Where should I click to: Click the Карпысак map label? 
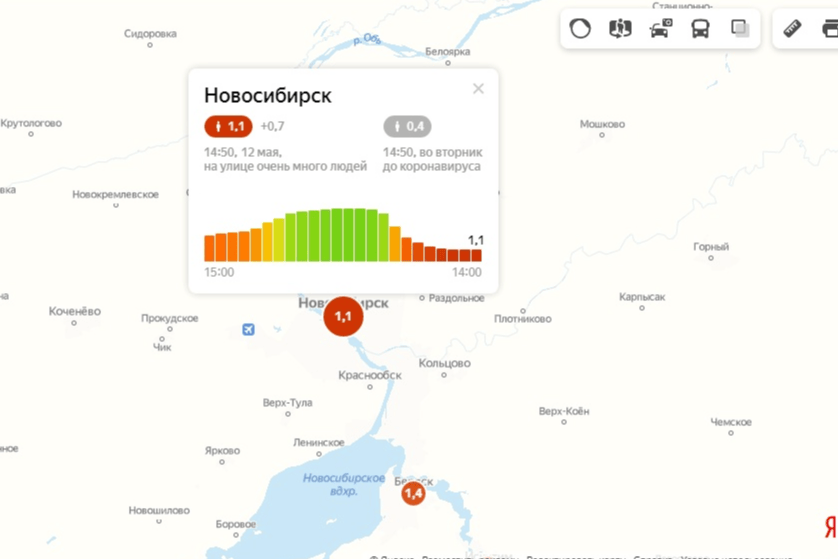(x=642, y=297)
